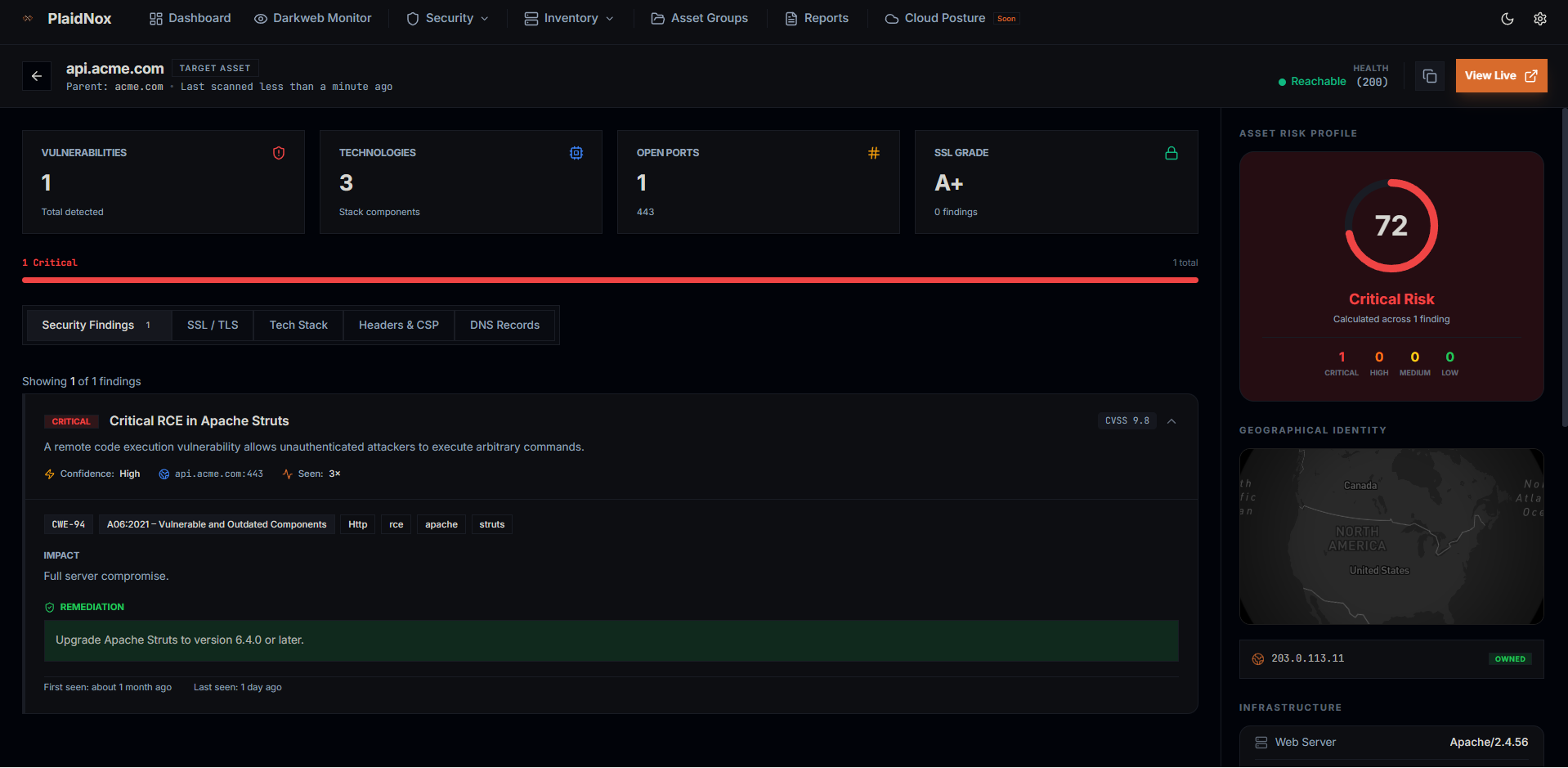Select the Headers & CSP tab

coord(398,326)
